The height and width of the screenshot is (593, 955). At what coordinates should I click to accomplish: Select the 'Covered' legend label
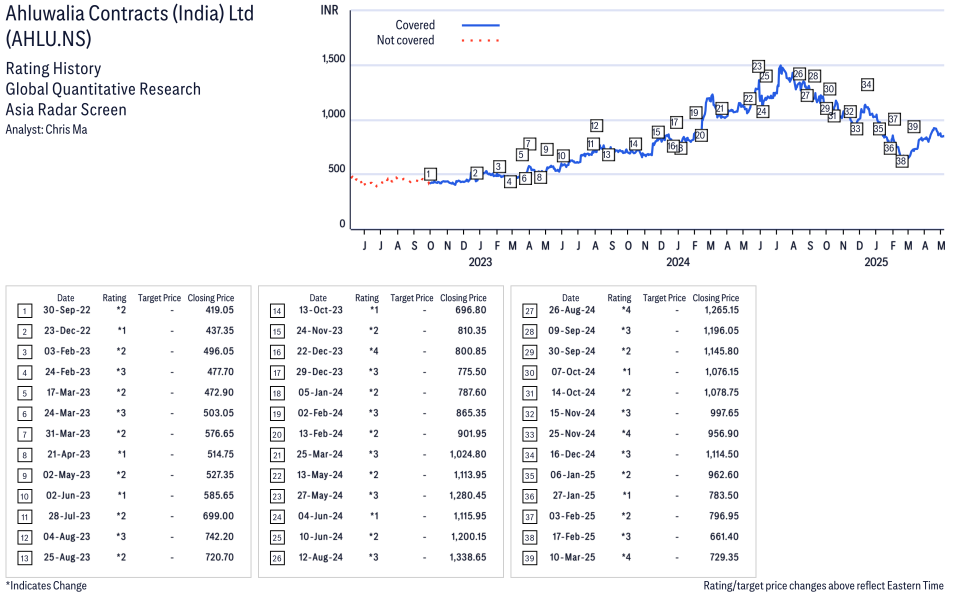(x=415, y=25)
